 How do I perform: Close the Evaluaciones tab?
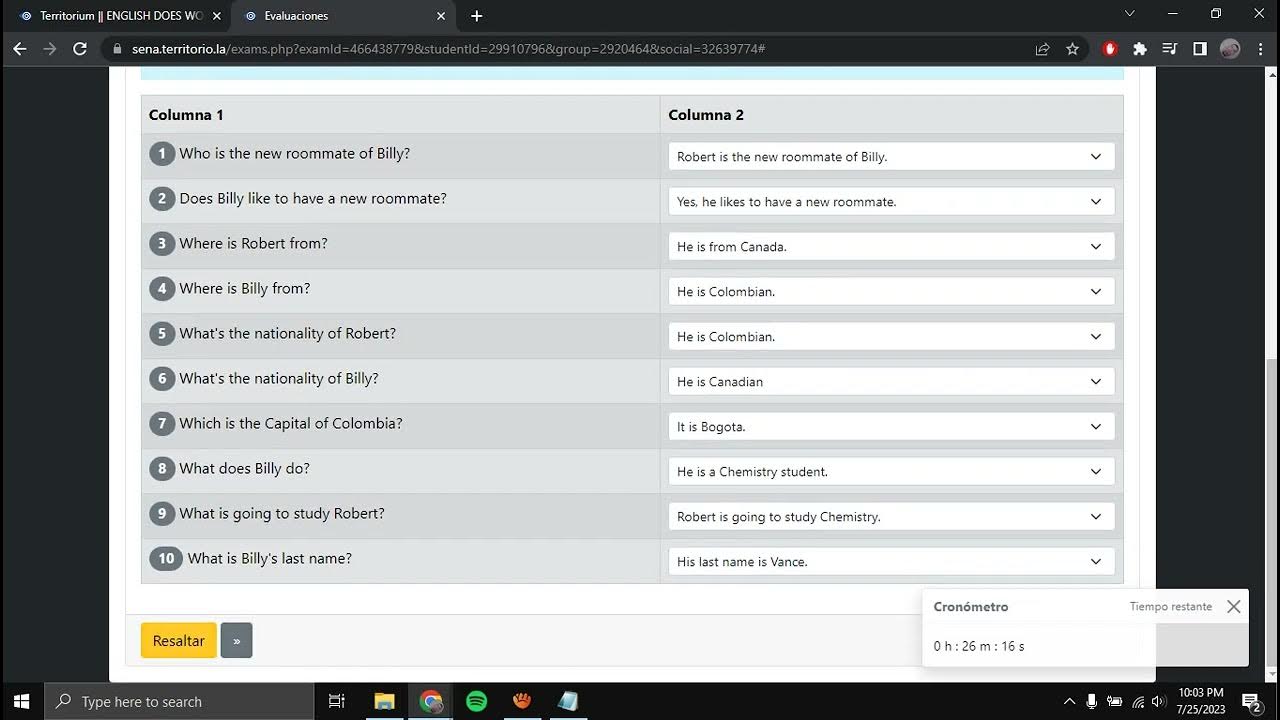pyautogui.click(x=441, y=16)
